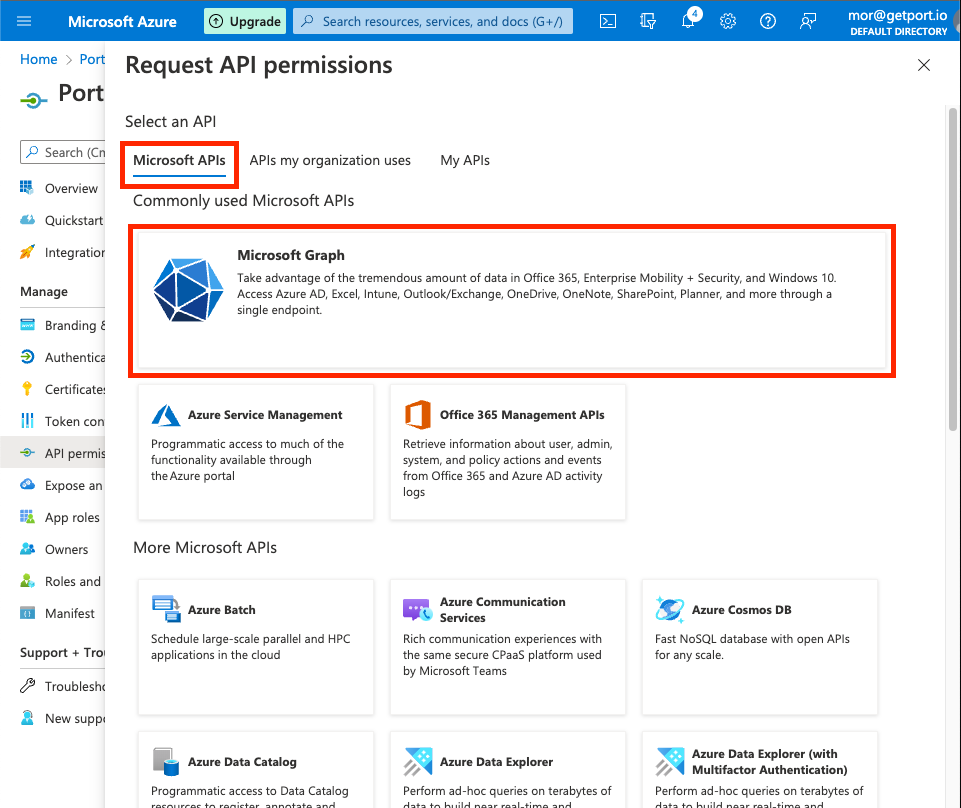
Task: Open the Azure portal hamburger menu
Action: [x=25, y=21]
